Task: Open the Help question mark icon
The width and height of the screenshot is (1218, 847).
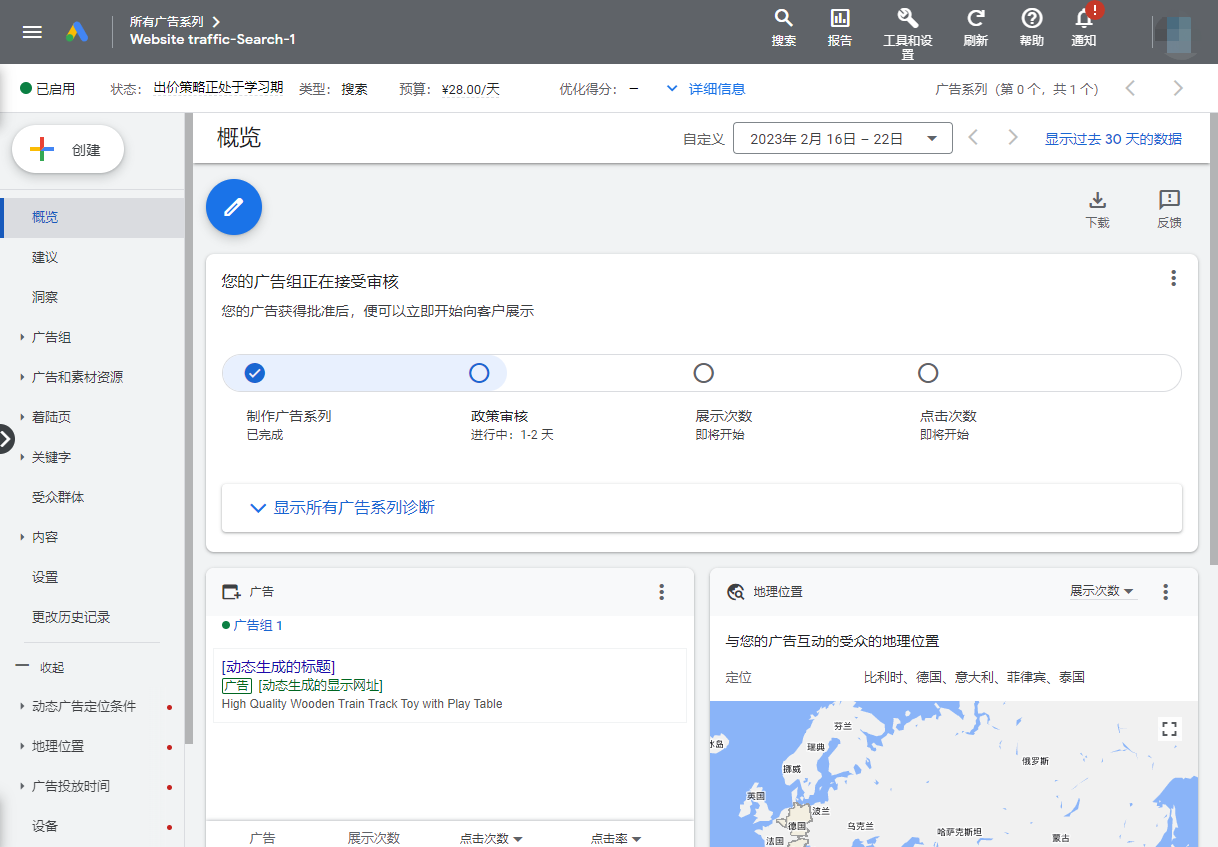Action: click(1031, 19)
